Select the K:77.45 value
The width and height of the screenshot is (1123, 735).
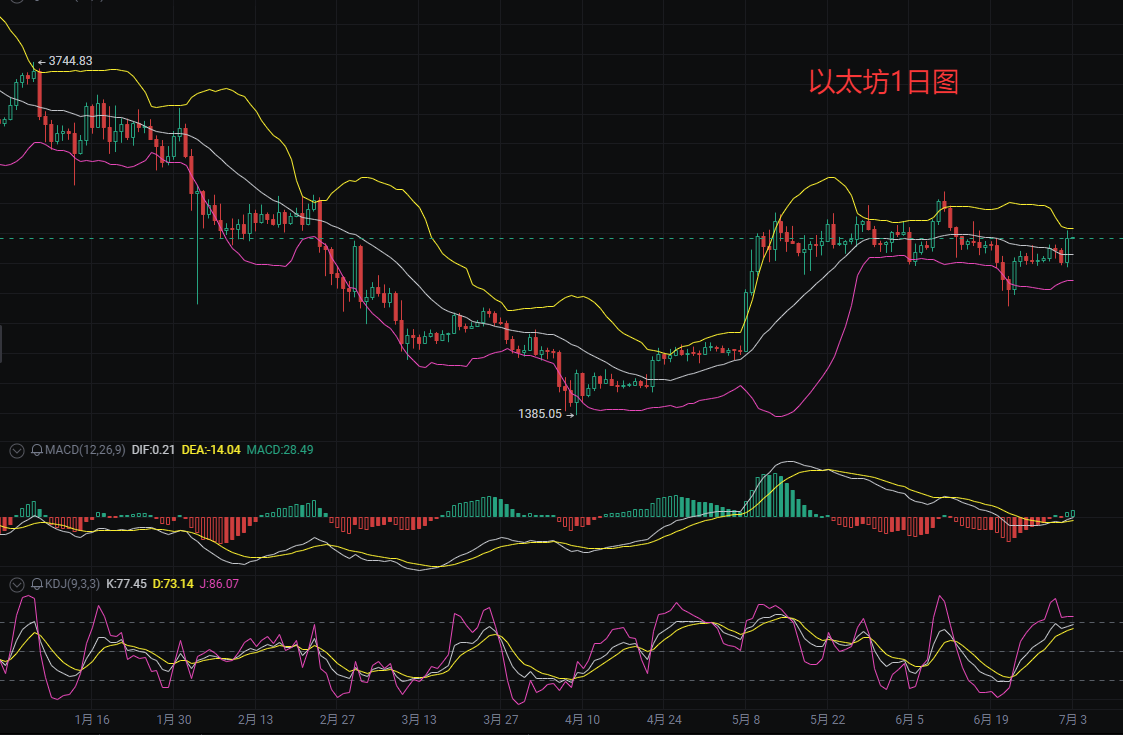(x=127, y=584)
